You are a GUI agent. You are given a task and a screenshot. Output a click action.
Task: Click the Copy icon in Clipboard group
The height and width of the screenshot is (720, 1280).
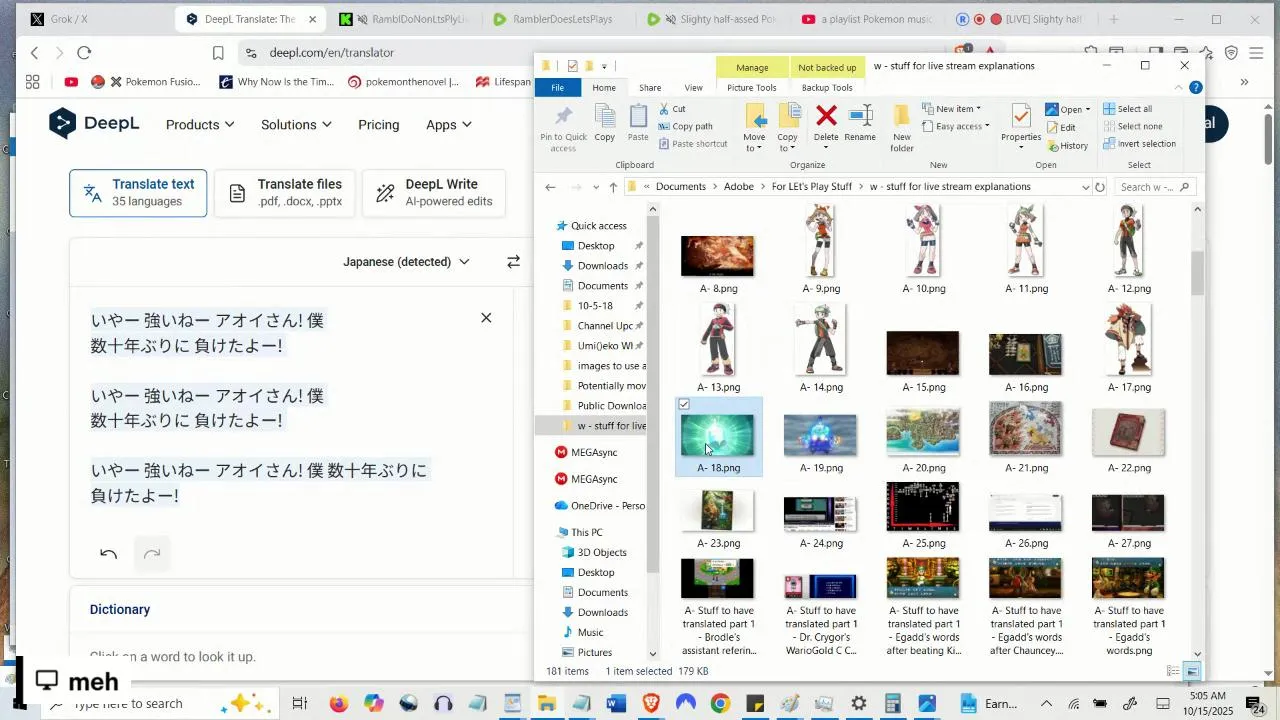[605, 116]
